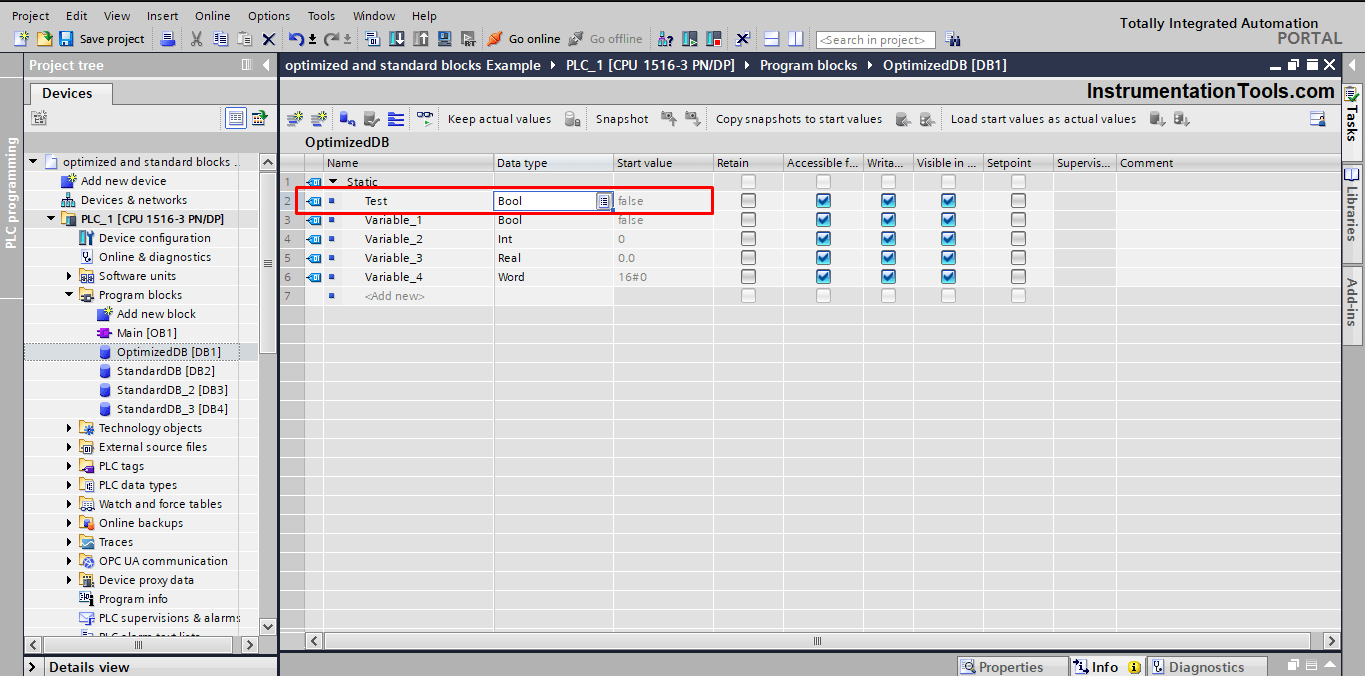The image size is (1365, 676).
Task: Click Copy snapshots to start values
Action: click(x=799, y=119)
